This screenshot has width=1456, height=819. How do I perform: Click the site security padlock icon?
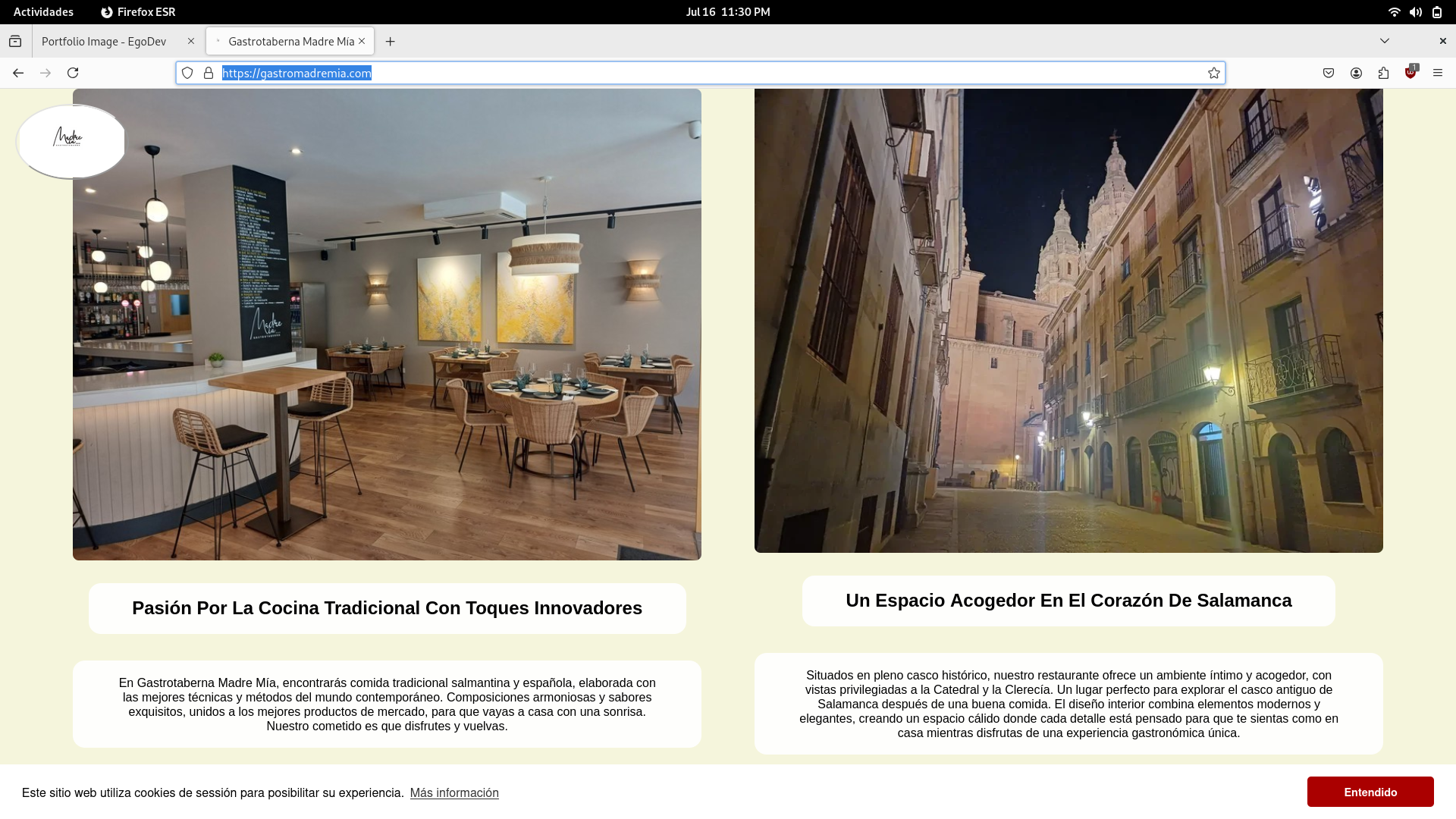209,73
